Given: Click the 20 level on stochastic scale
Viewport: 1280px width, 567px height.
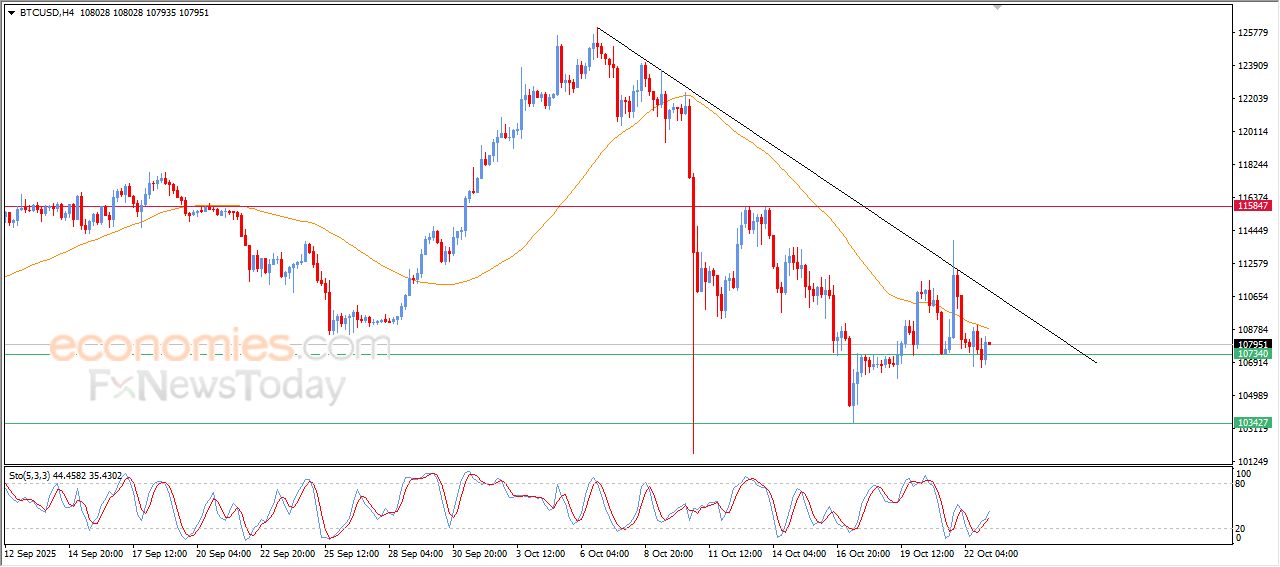Looking at the screenshot, I should click(x=1242, y=527).
